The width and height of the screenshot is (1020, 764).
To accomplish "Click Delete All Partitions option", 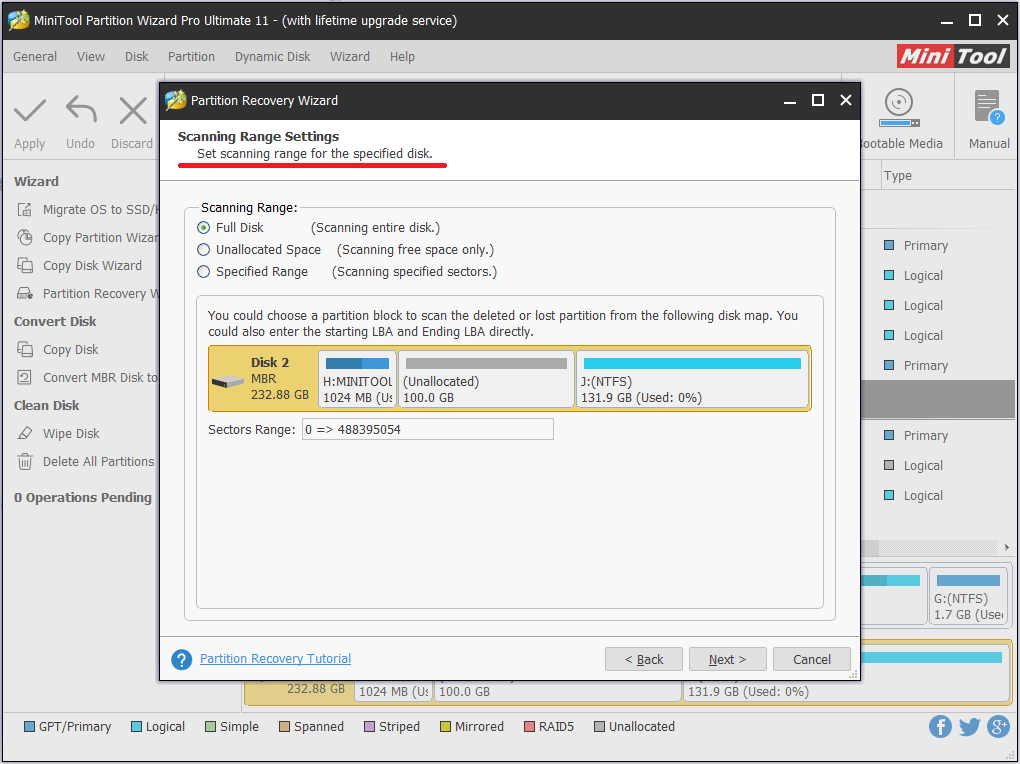I will (x=98, y=461).
